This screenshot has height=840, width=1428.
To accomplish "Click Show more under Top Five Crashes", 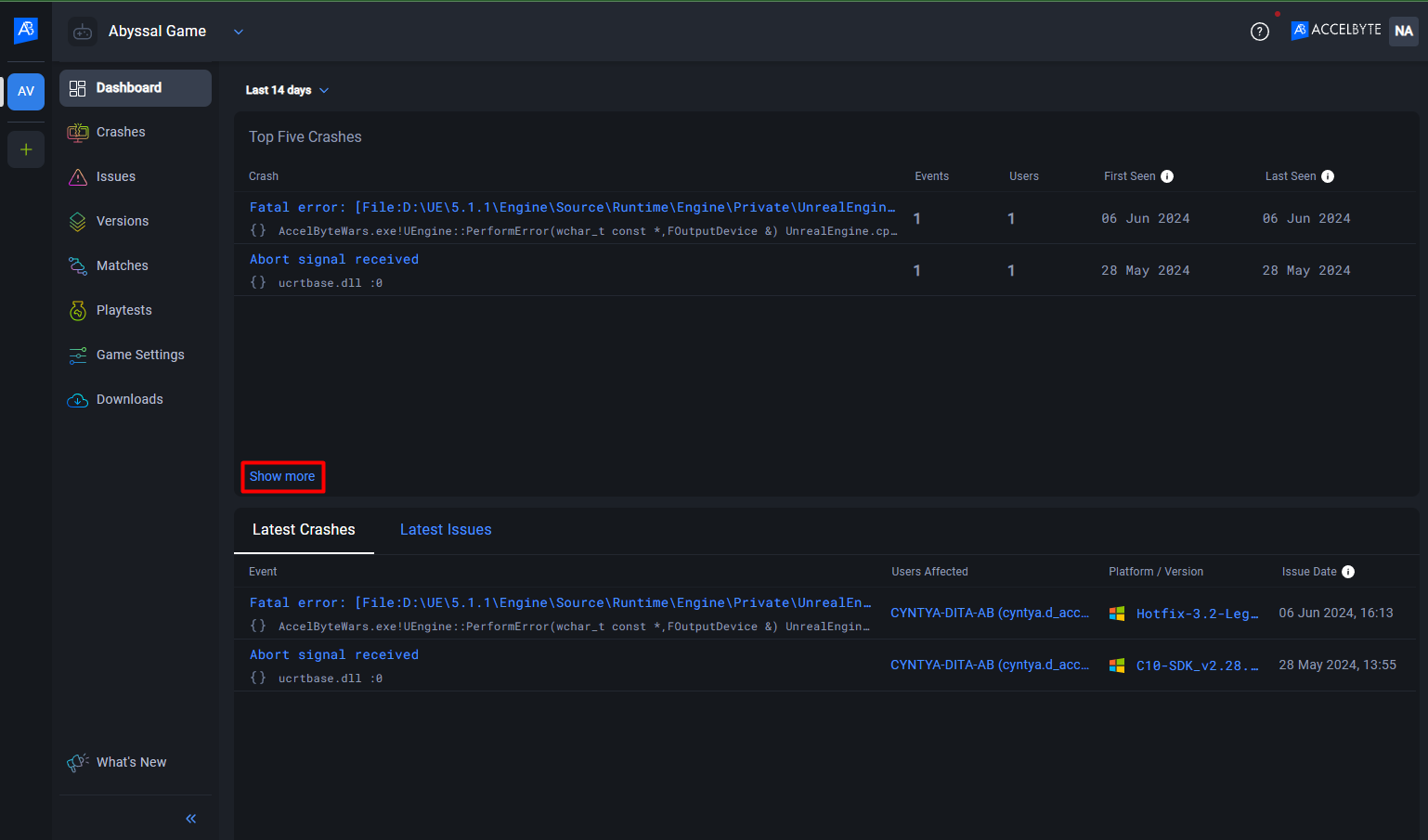I will (x=282, y=476).
